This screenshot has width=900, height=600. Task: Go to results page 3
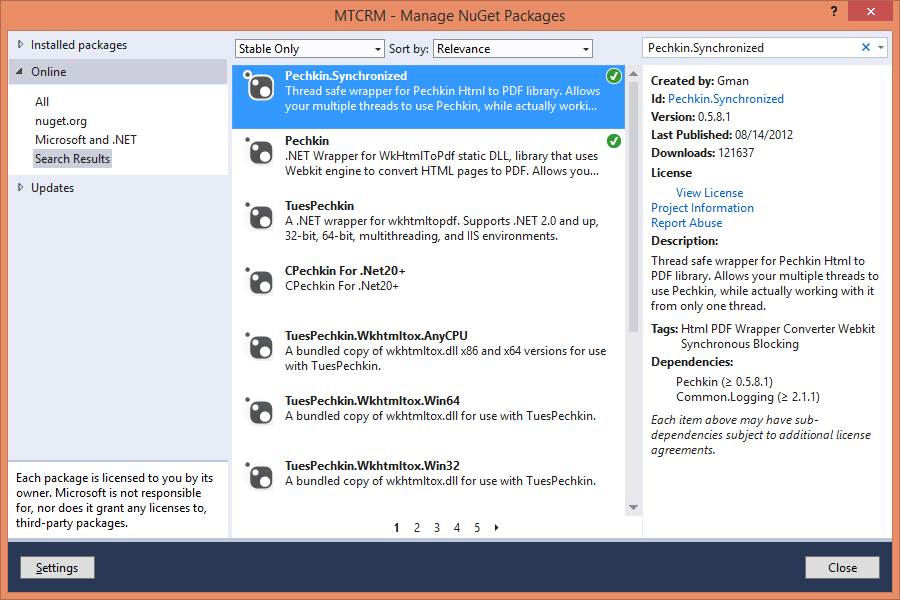pos(437,528)
